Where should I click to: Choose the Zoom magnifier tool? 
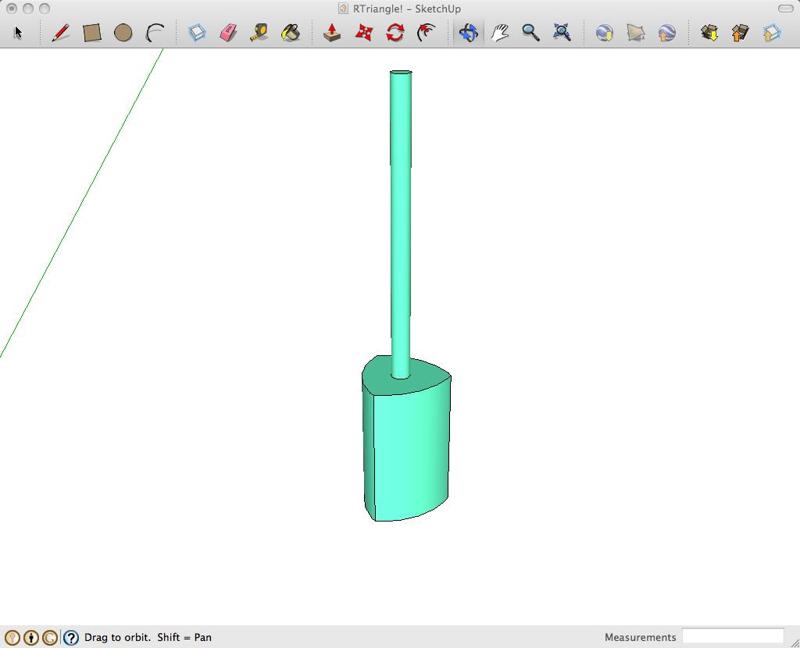coord(531,33)
